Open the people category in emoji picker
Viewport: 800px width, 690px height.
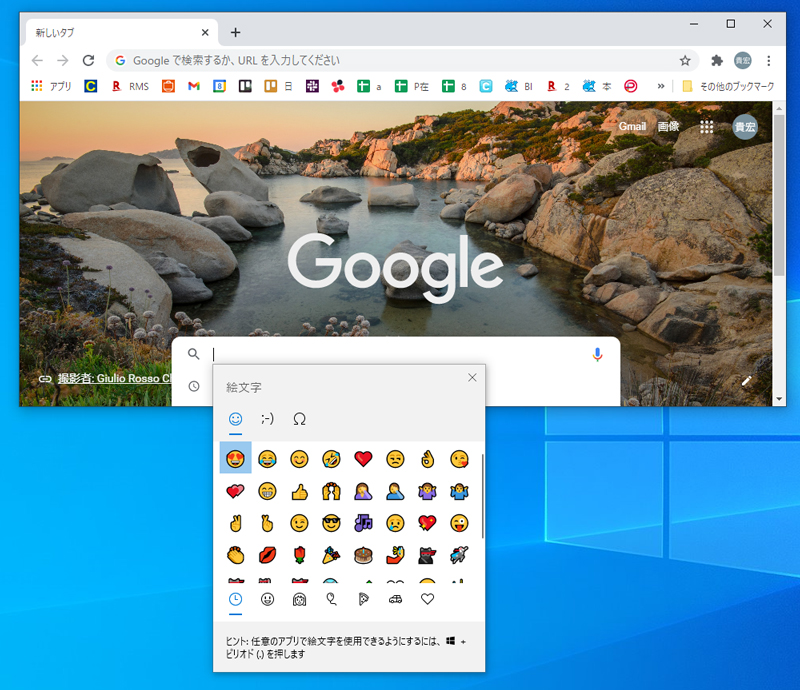coord(299,598)
